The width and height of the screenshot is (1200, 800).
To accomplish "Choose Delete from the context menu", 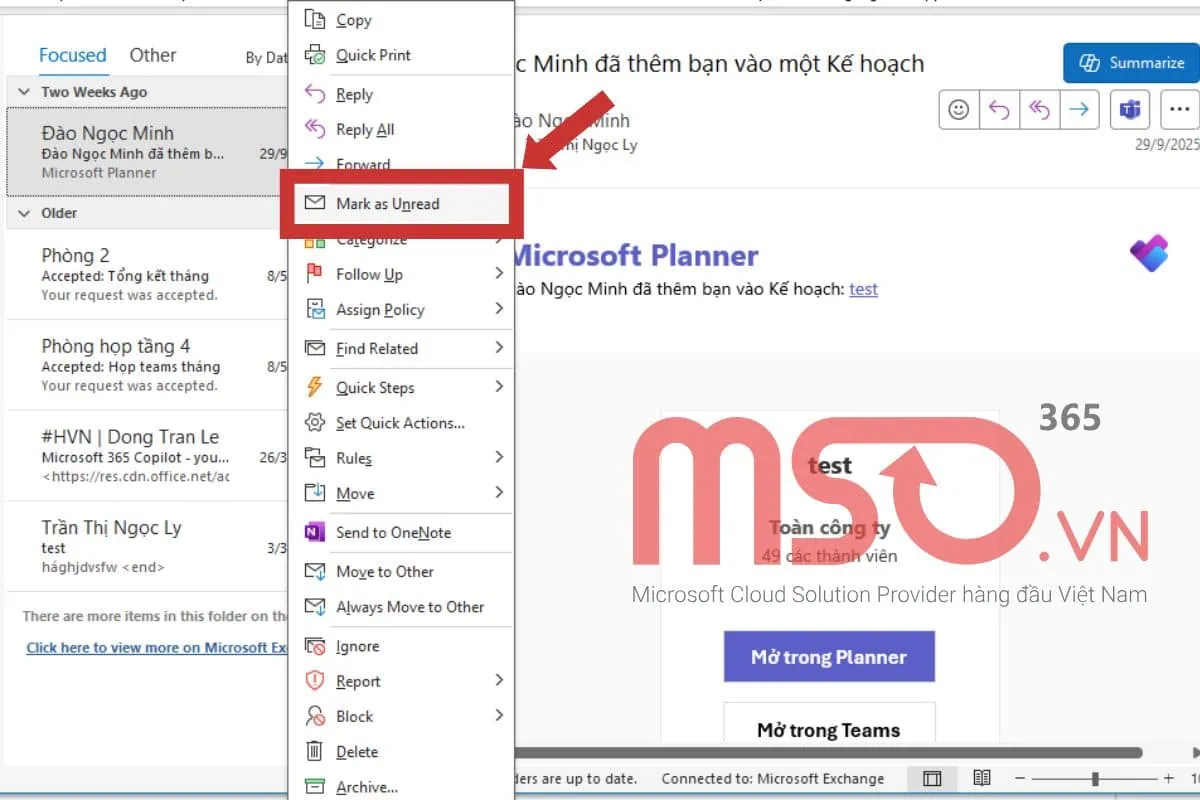I will tap(357, 752).
